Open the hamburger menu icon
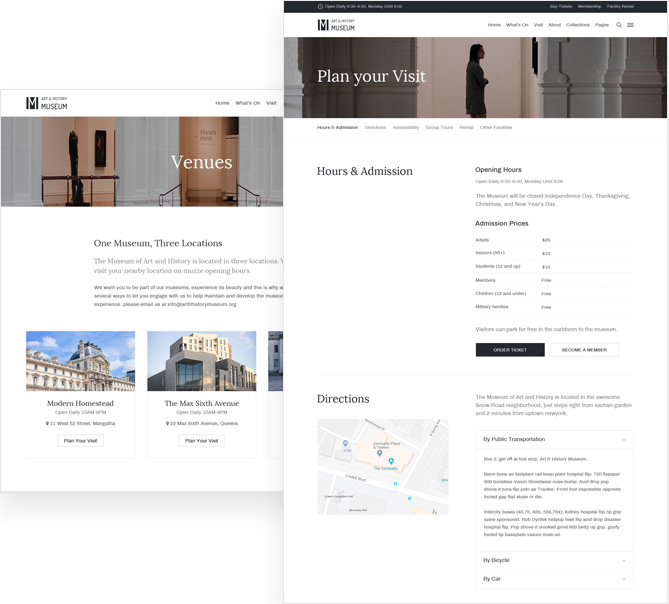669x604 pixels. click(630, 25)
